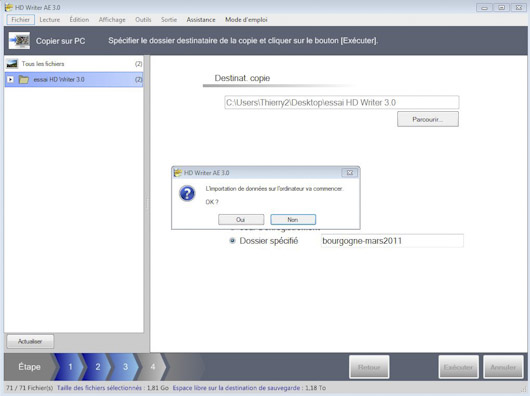This screenshot has height=396, width=530.
Task: Close the HD Writer AE 3.0 dialog
Action: [350, 173]
